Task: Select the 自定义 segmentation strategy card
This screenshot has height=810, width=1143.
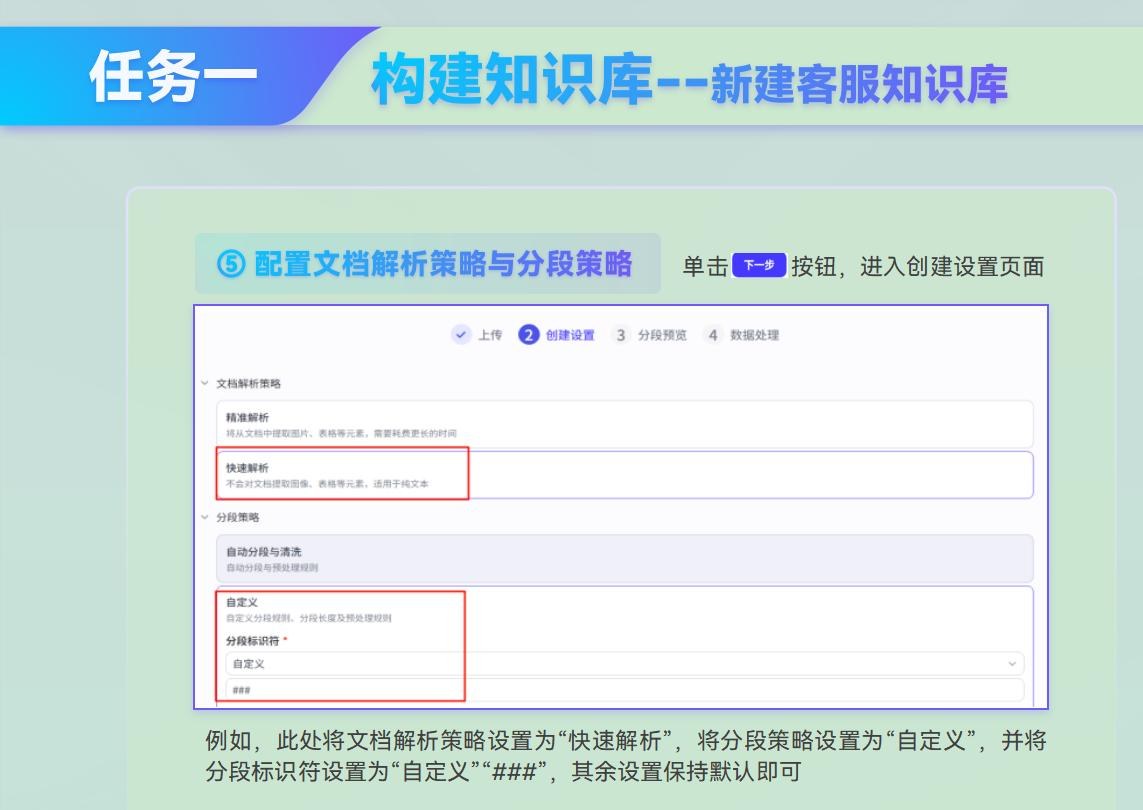Action: click(x=624, y=647)
